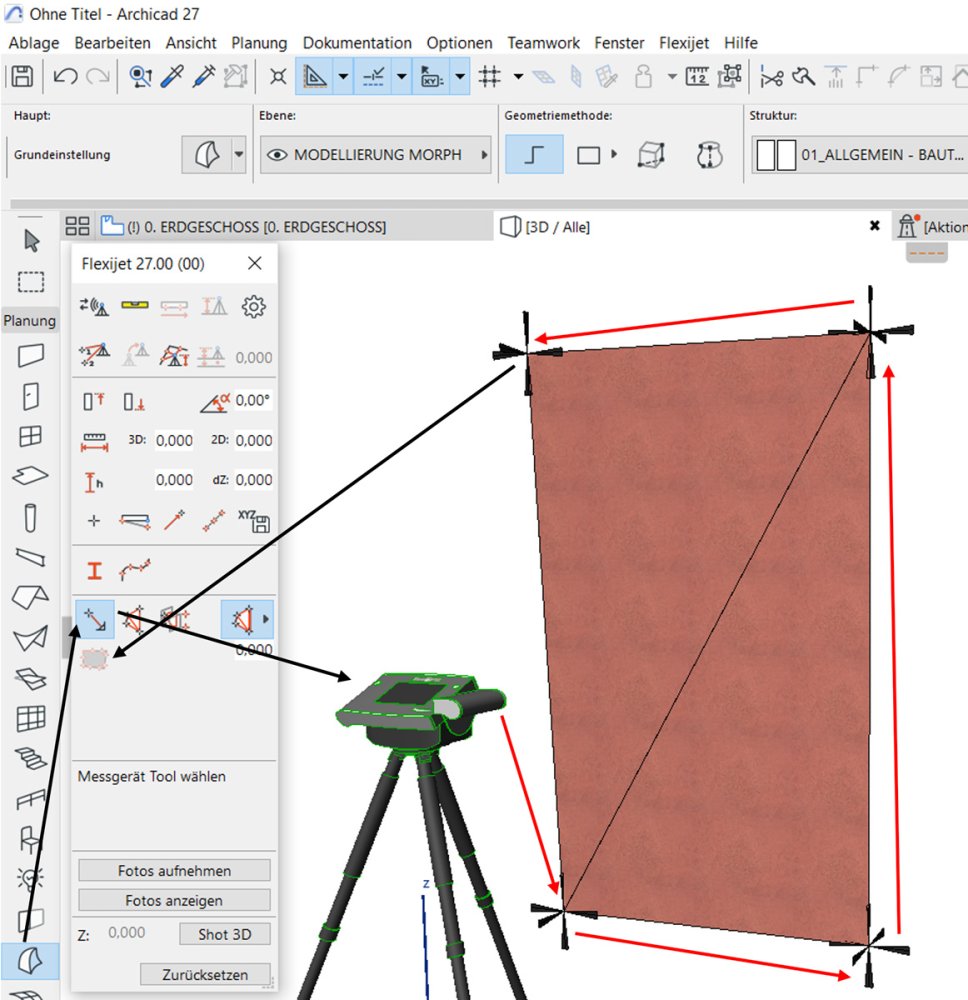The width and height of the screenshot is (968, 1000).
Task: Inject parameters with syringe icon
Action: coord(204,77)
